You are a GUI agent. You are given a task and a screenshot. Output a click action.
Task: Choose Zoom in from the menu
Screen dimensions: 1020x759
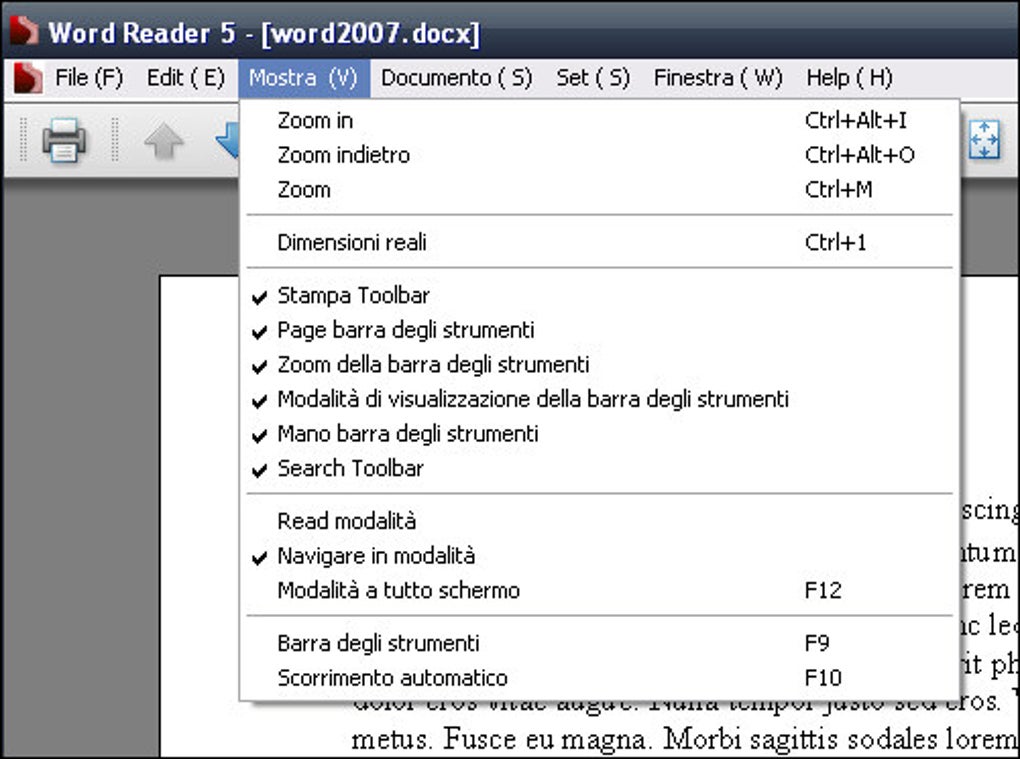315,121
